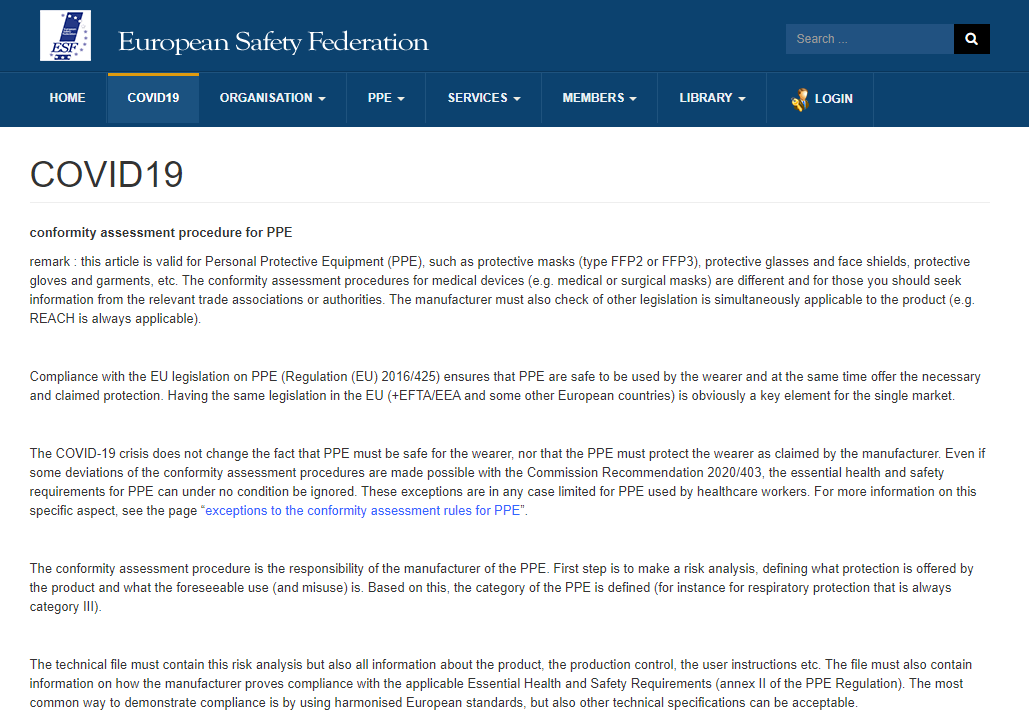Click the large COVID19 page heading
Image resolution: width=1029 pixels, height=720 pixels.
[x=107, y=174]
